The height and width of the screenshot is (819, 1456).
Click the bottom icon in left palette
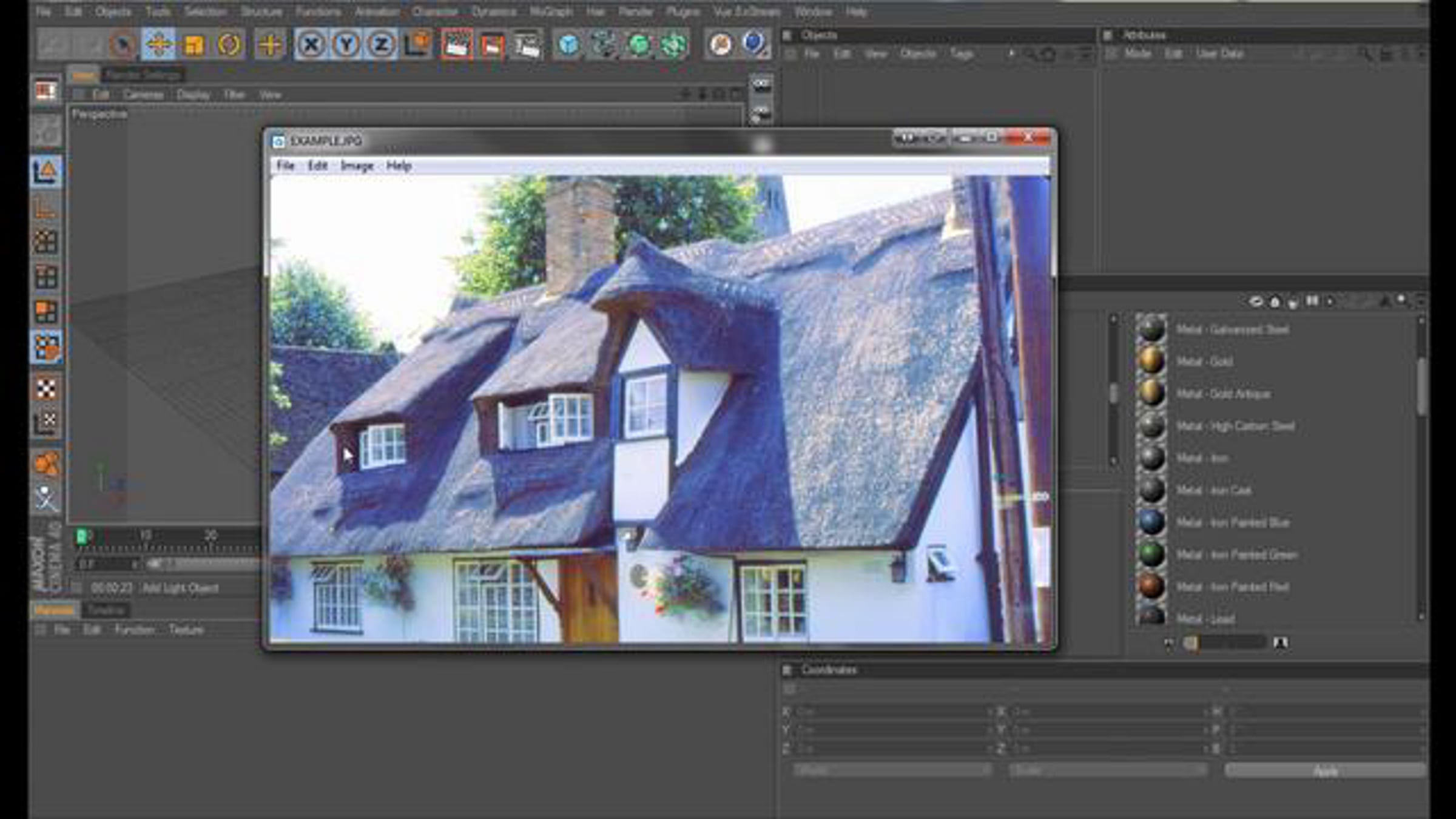[x=46, y=498]
